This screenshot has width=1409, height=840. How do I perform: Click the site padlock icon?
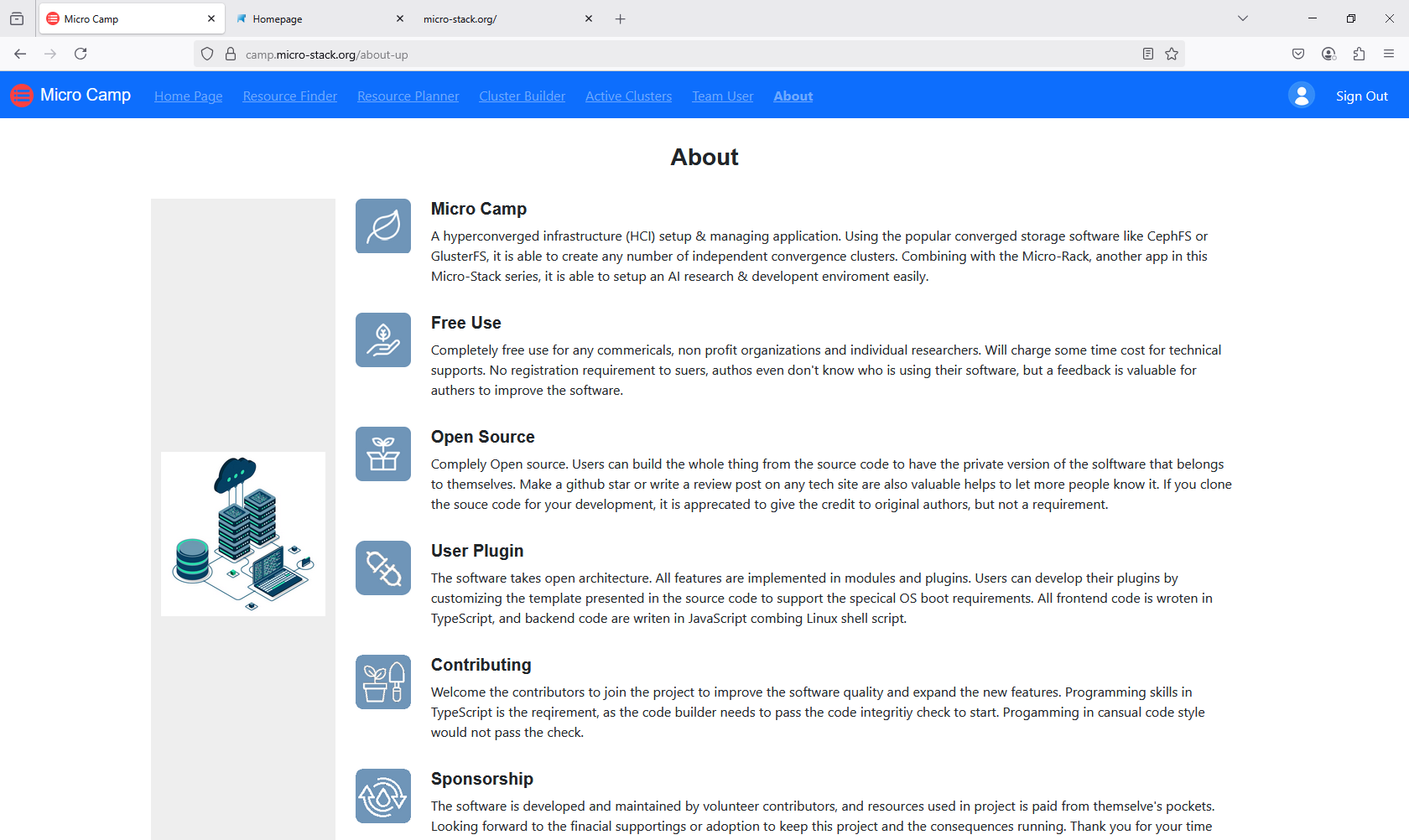click(231, 54)
